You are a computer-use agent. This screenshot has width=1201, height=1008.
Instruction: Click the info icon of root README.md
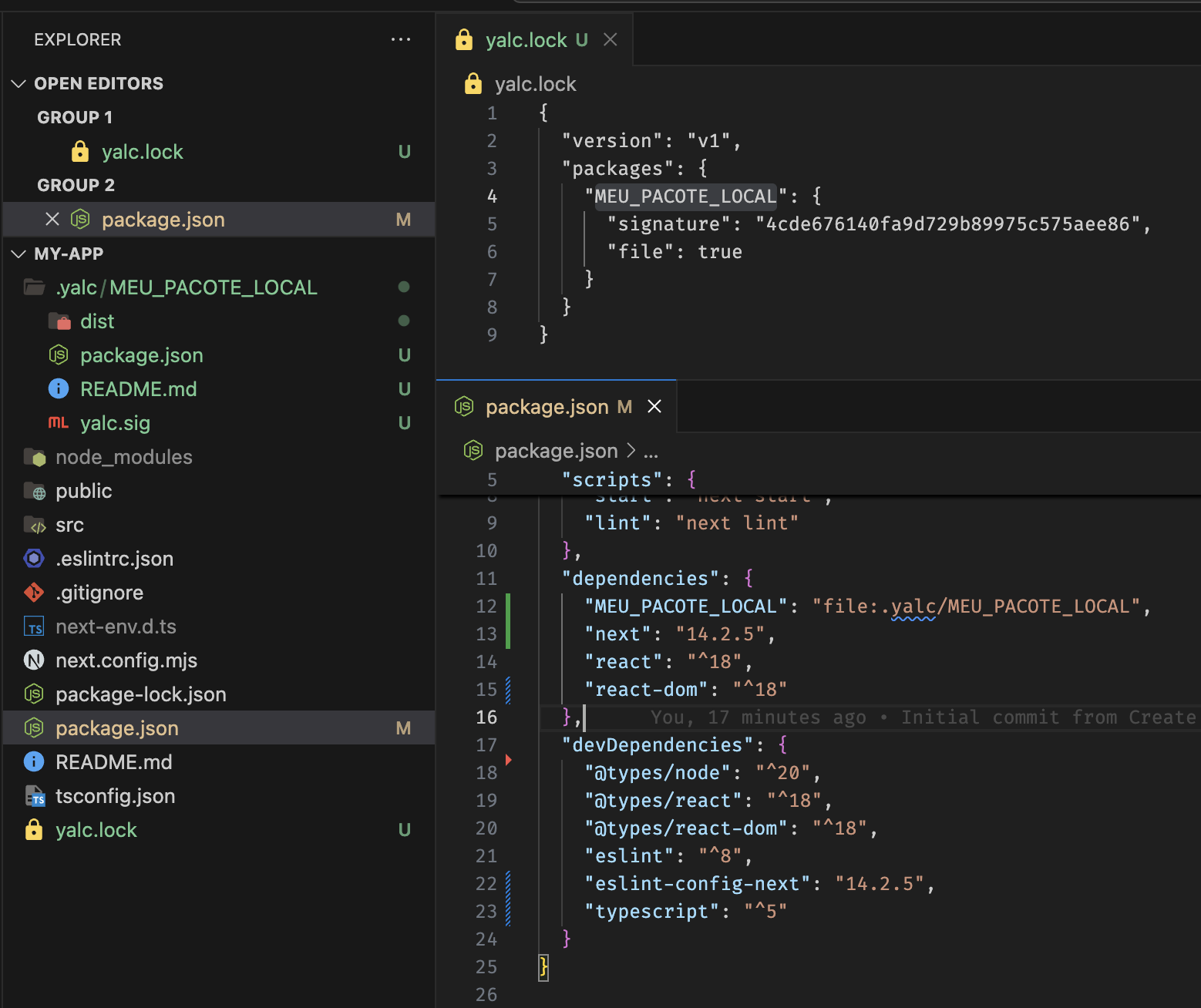(x=34, y=761)
